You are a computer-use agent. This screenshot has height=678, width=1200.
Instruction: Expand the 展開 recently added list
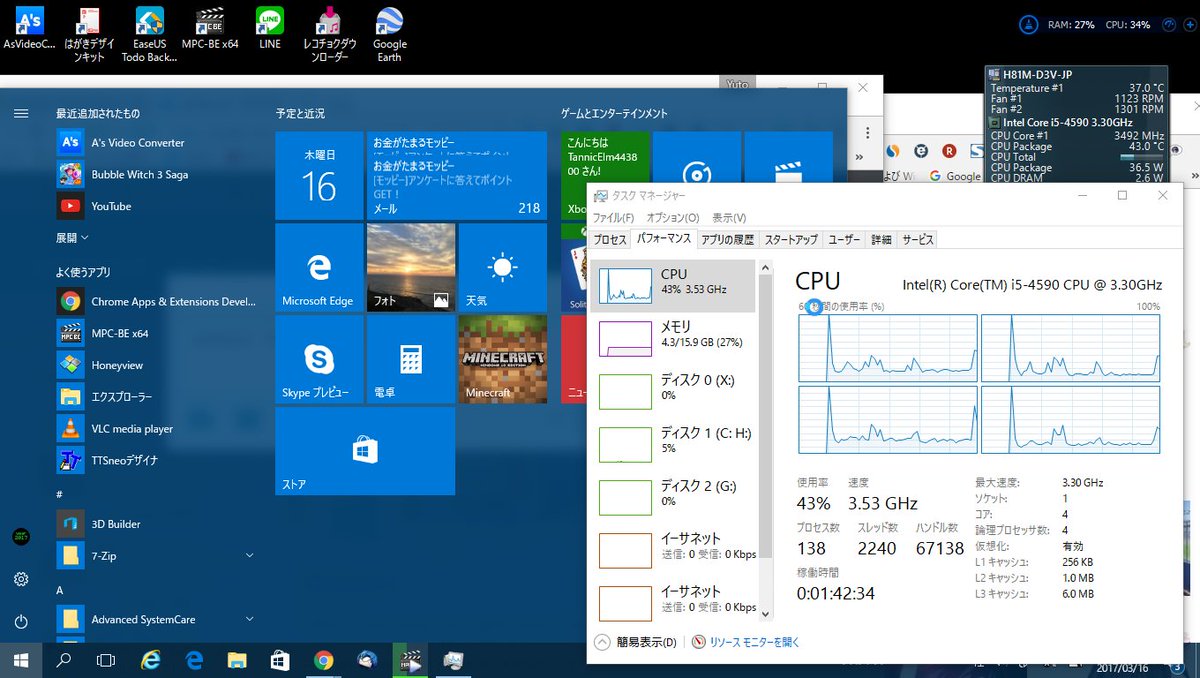pos(72,238)
